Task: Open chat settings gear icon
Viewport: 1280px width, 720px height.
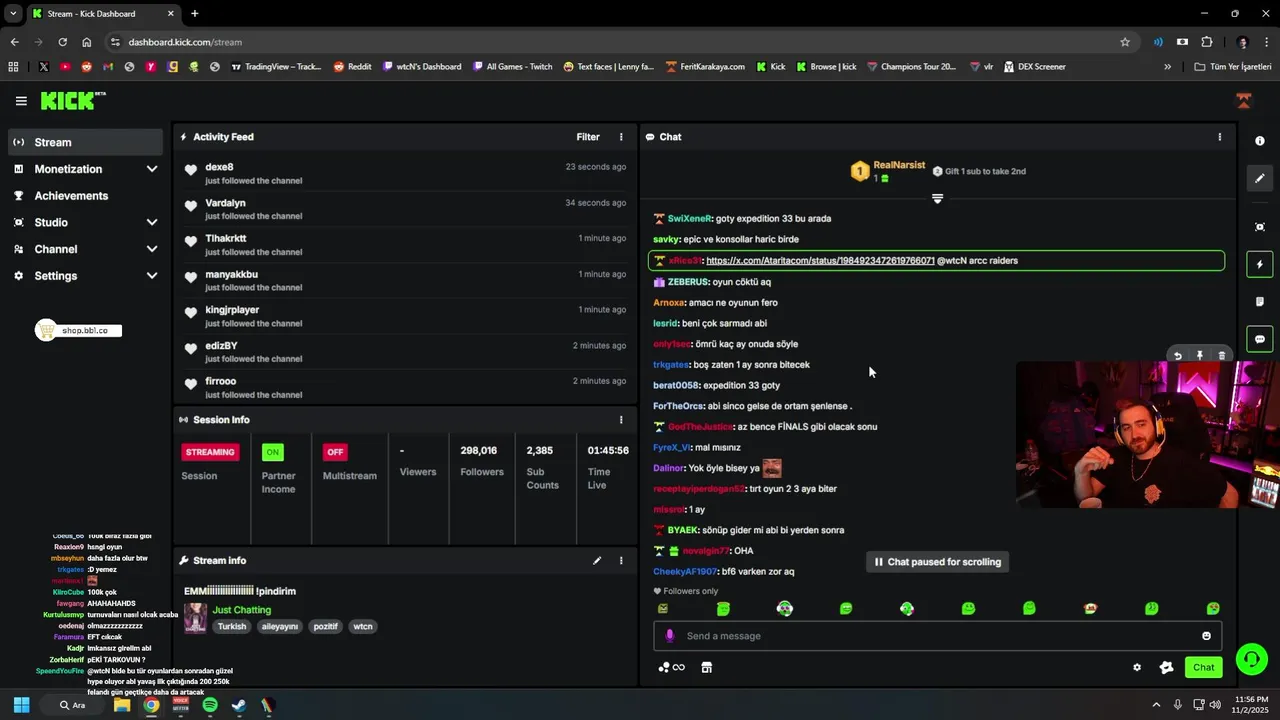Action: click(x=1137, y=668)
